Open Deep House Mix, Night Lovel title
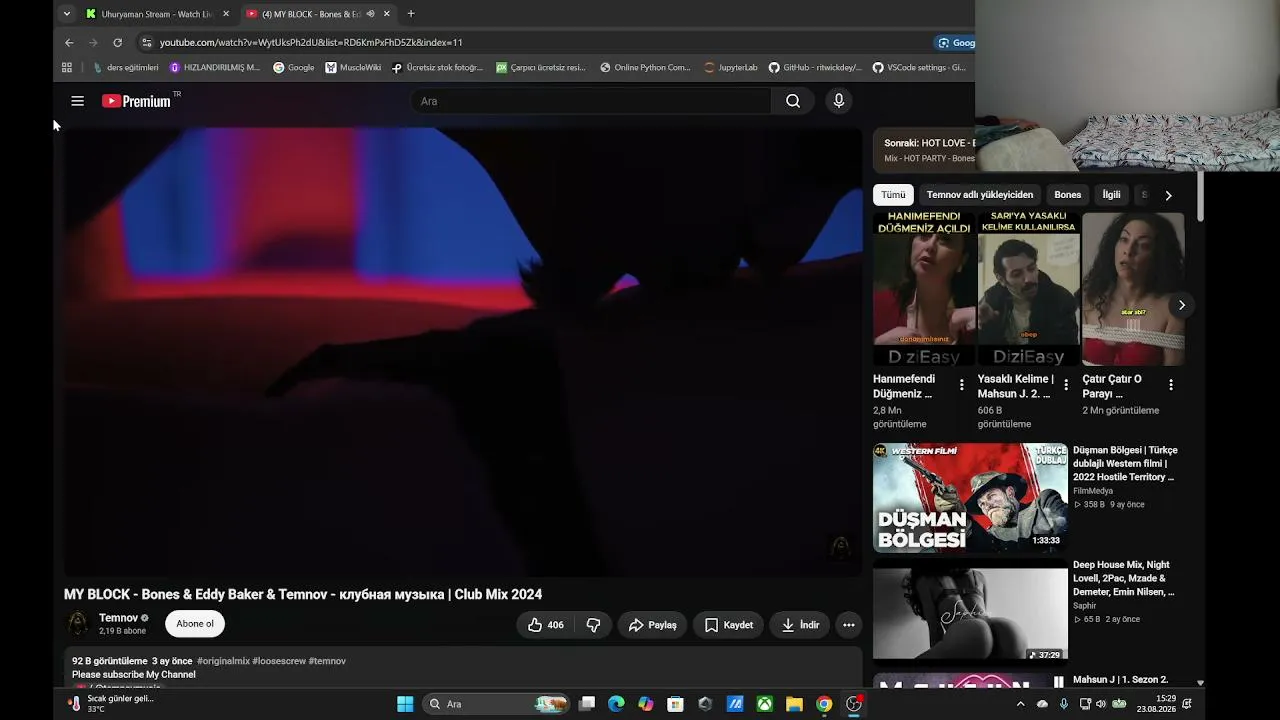 pyautogui.click(x=1123, y=579)
